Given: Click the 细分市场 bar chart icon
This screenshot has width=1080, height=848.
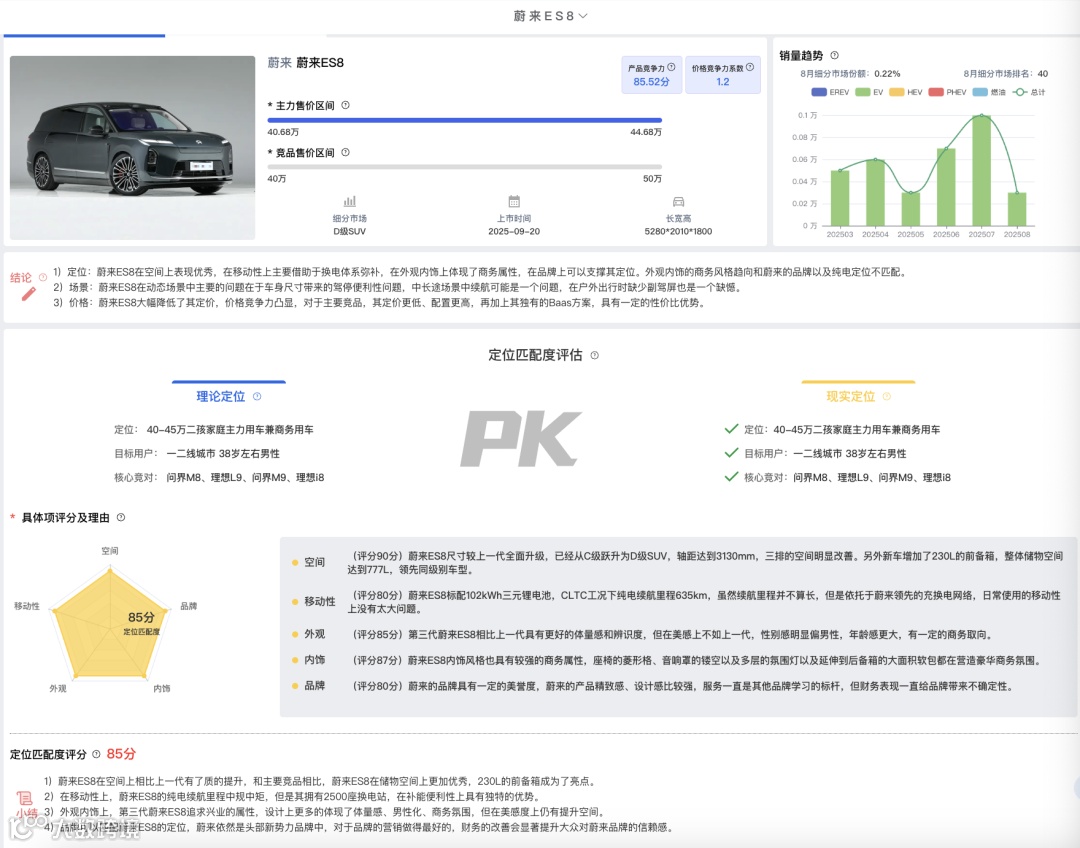Looking at the screenshot, I should click(x=350, y=201).
